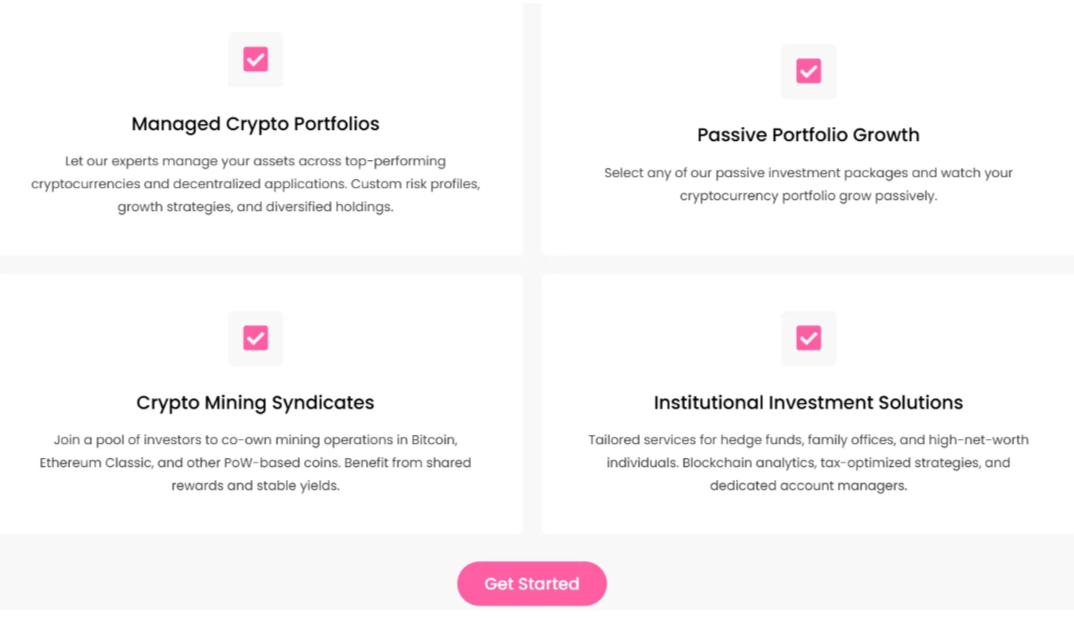1074x620 pixels.
Task: Click the hedge funds tailored services description
Action: coord(808,462)
